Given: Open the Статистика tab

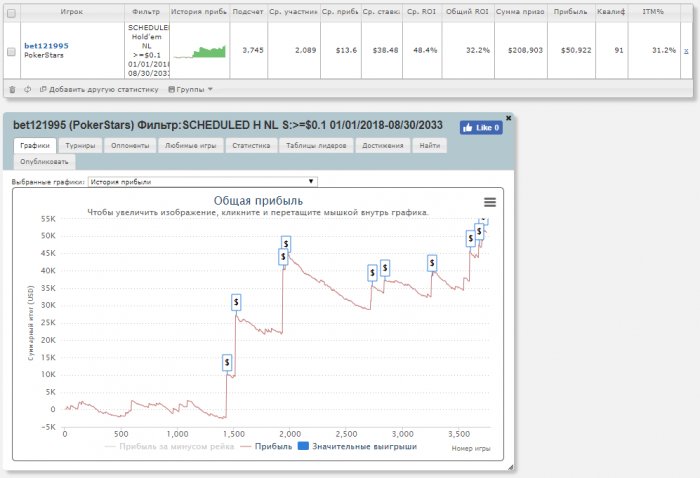Looking at the screenshot, I should (x=251, y=145).
